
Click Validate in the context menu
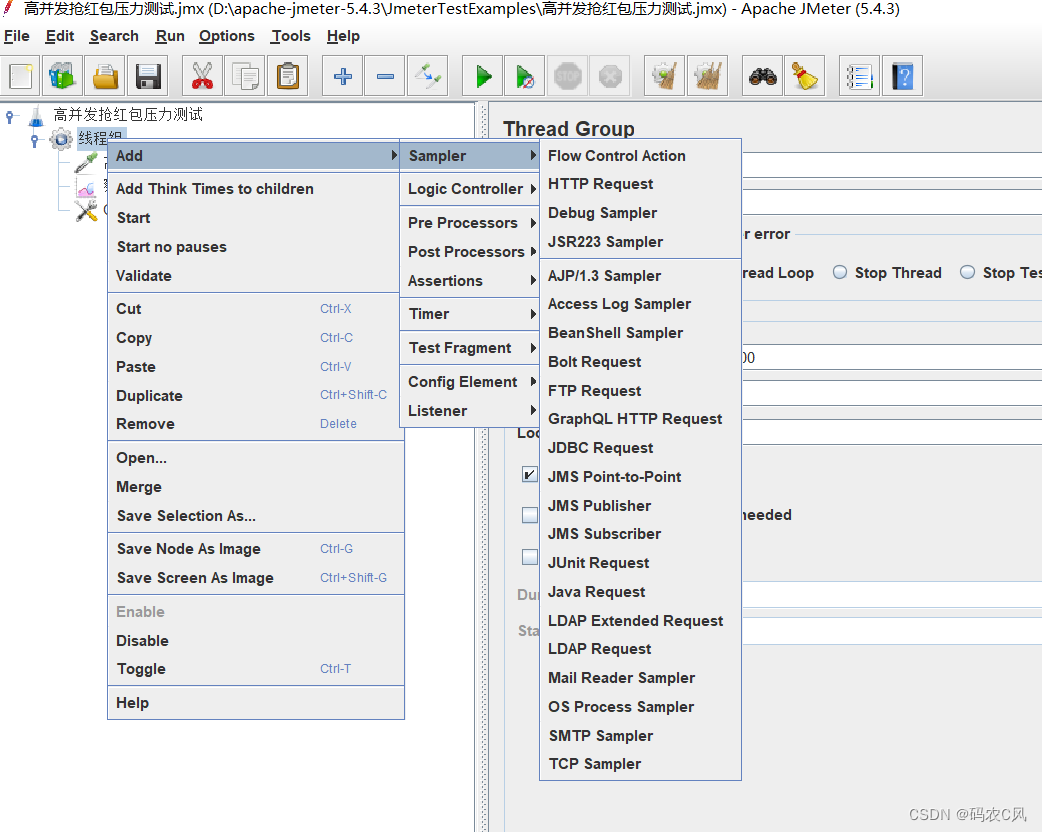[x=255, y=276]
